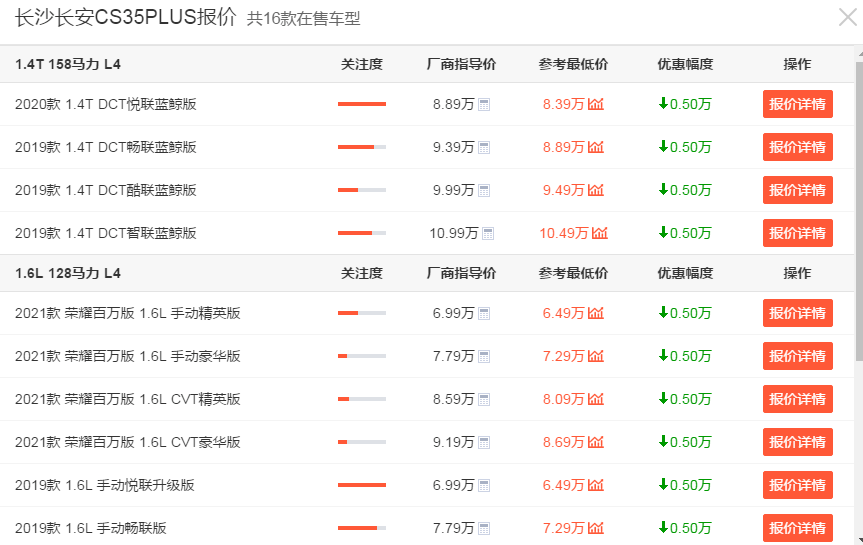
Task: Click 0.50万 discount for 2020款 悦联蓝鲸版
Action: point(685,104)
